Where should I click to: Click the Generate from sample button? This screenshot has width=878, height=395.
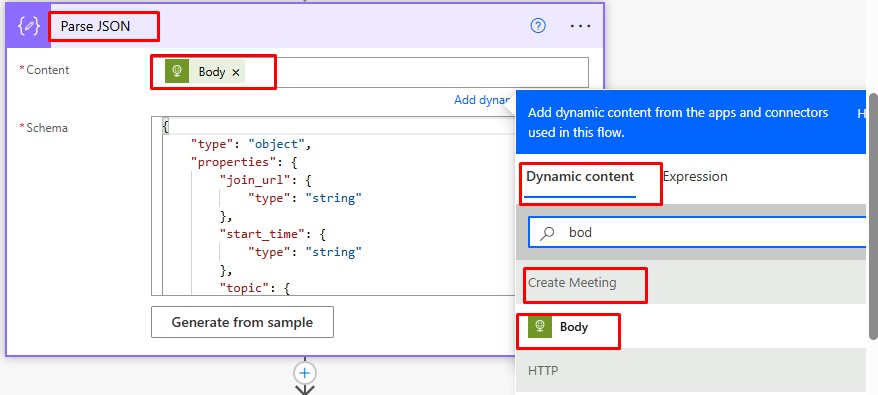[x=242, y=322]
